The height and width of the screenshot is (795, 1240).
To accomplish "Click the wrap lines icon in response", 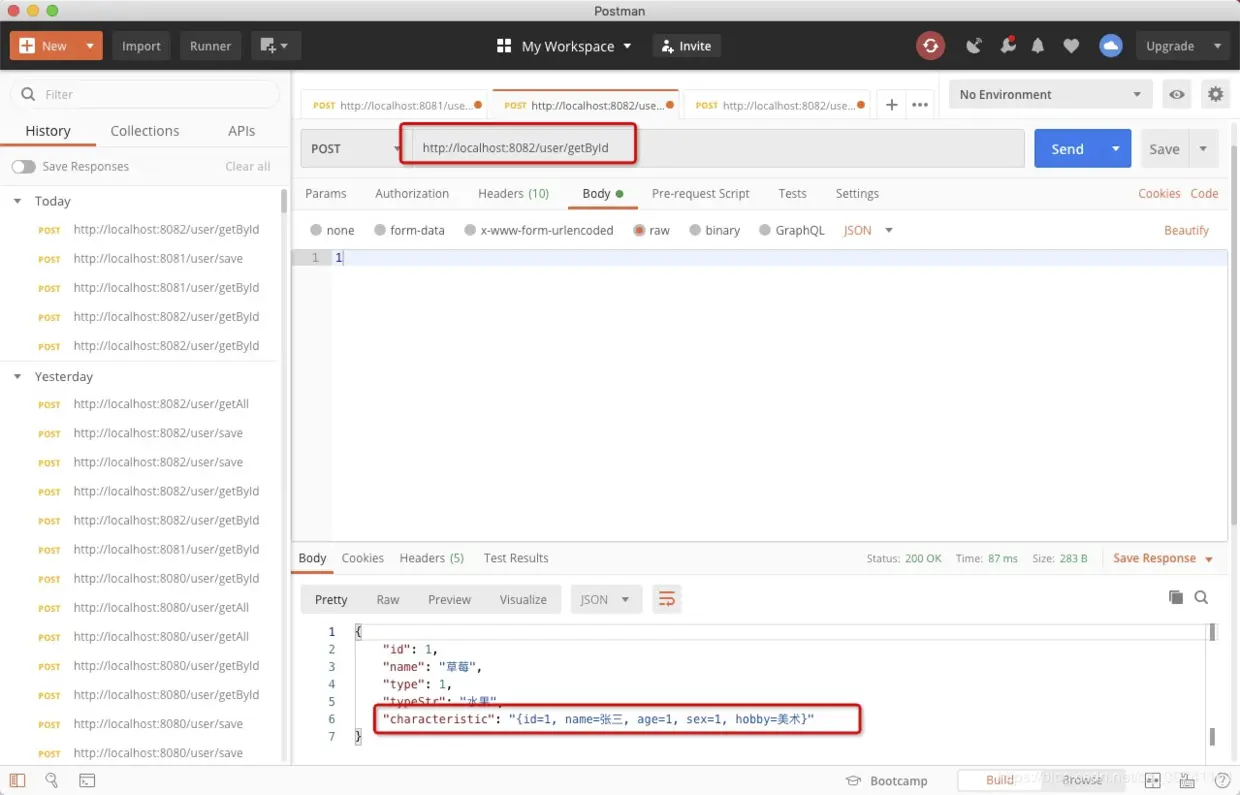I will click(x=666, y=599).
